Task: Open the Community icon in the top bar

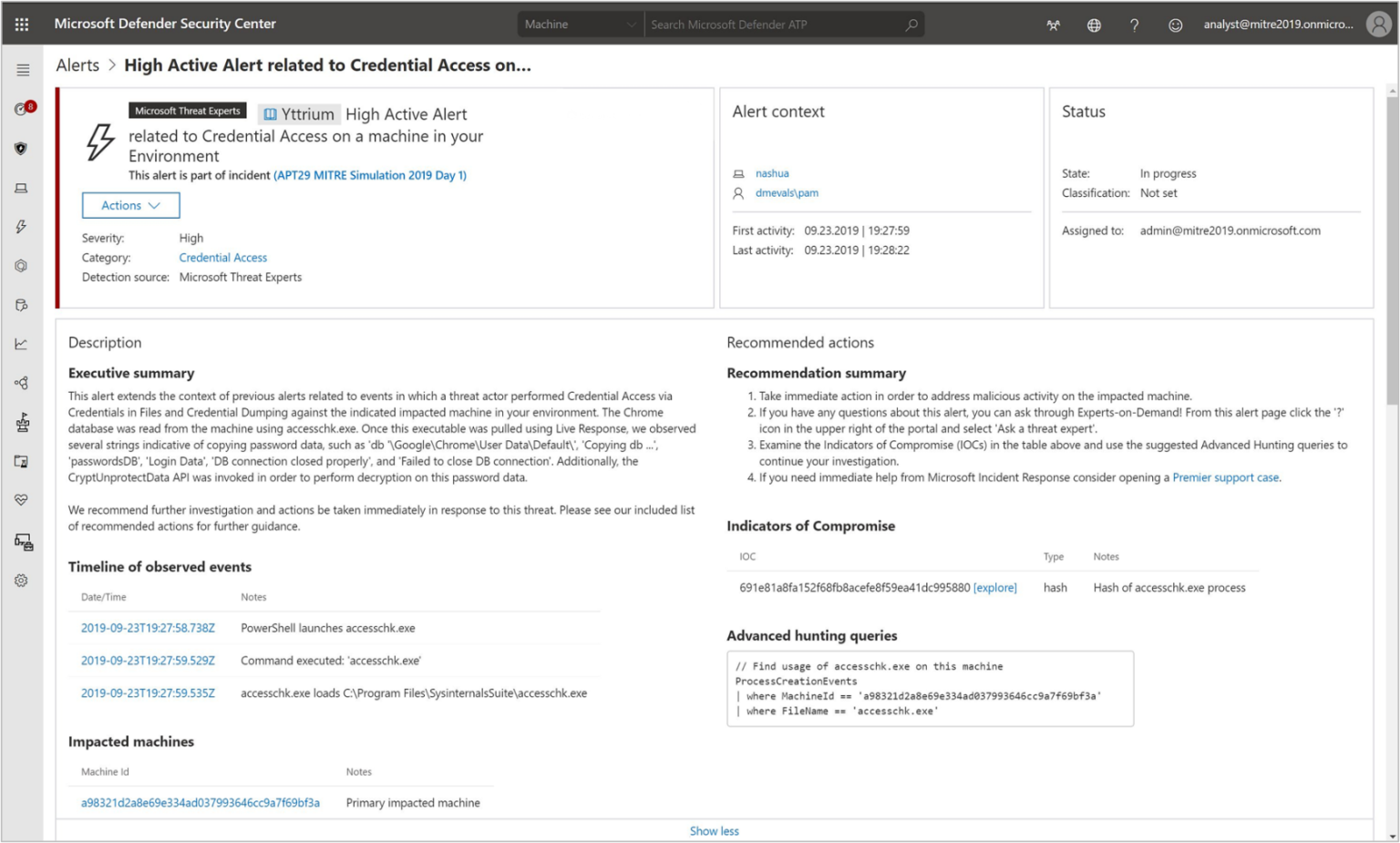Action: point(1053,25)
